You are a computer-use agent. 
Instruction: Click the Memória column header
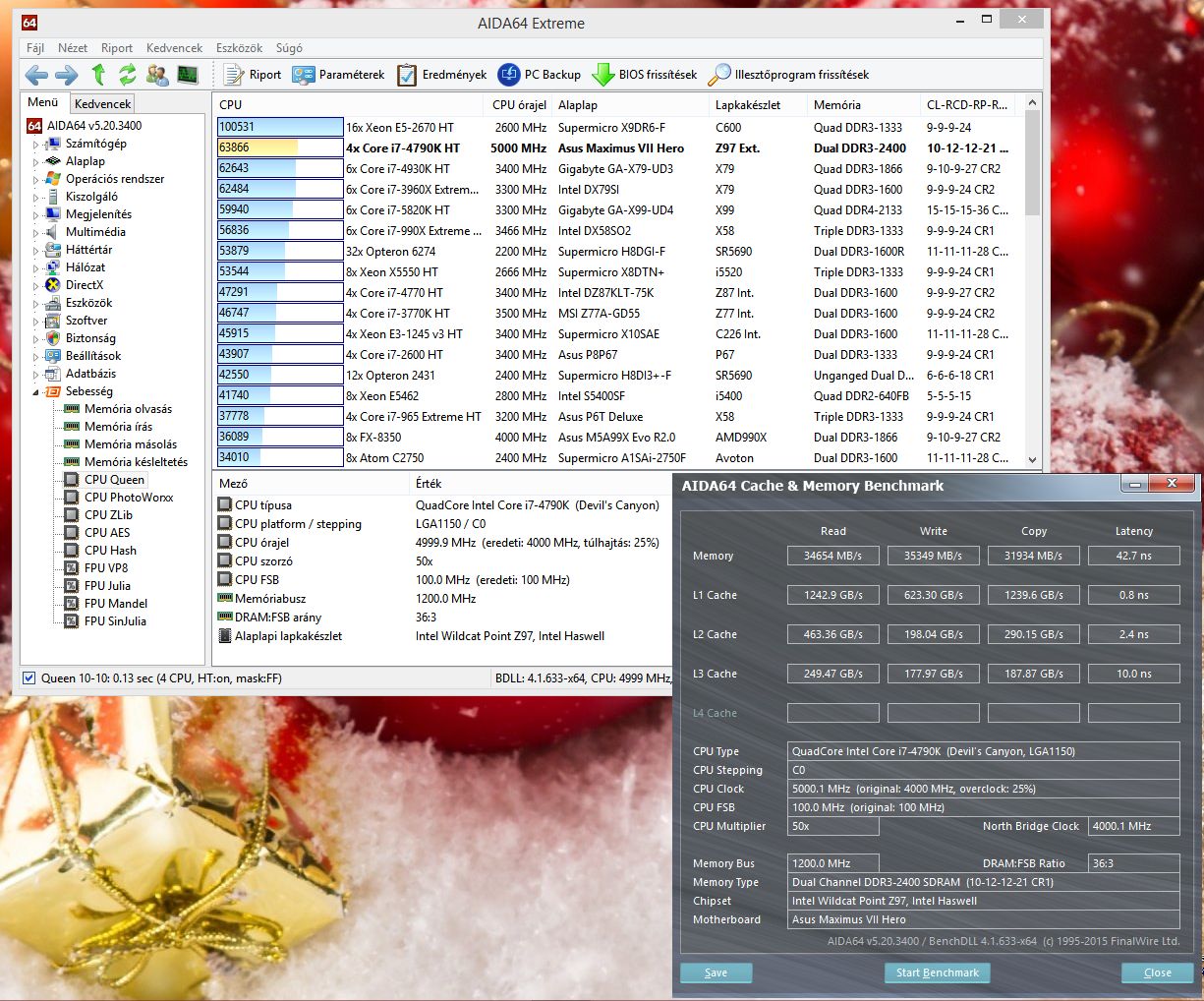point(865,104)
